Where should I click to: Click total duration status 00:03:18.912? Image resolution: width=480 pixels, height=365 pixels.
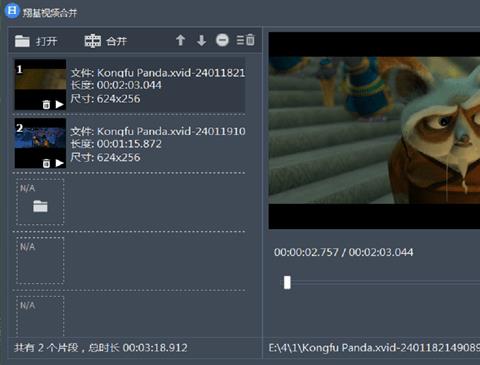155,348
